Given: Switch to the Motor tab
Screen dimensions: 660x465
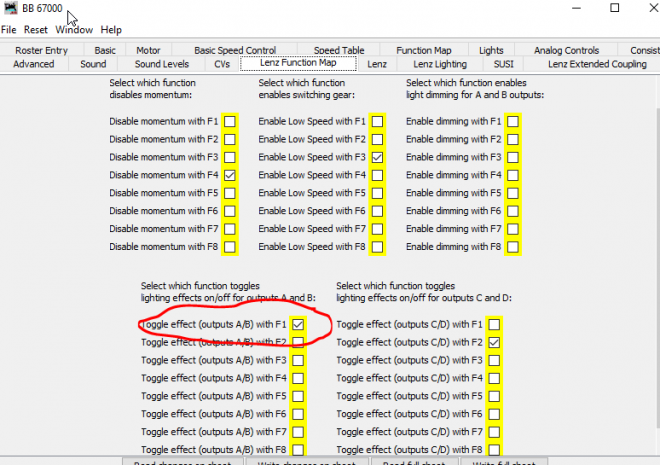Looking at the screenshot, I should click(x=148, y=50).
